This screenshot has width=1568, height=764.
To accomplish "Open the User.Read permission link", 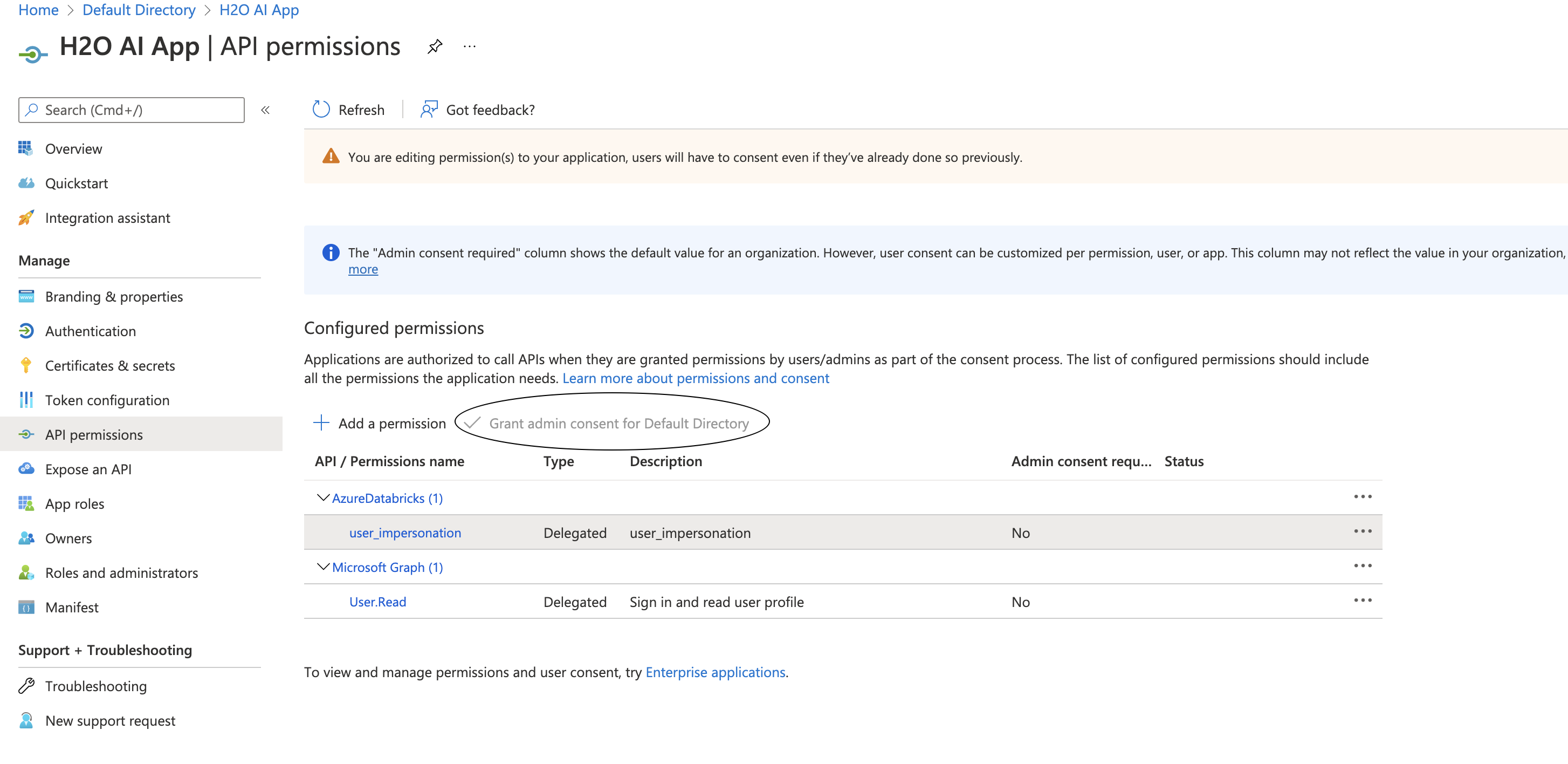I will click(x=377, y=602).
